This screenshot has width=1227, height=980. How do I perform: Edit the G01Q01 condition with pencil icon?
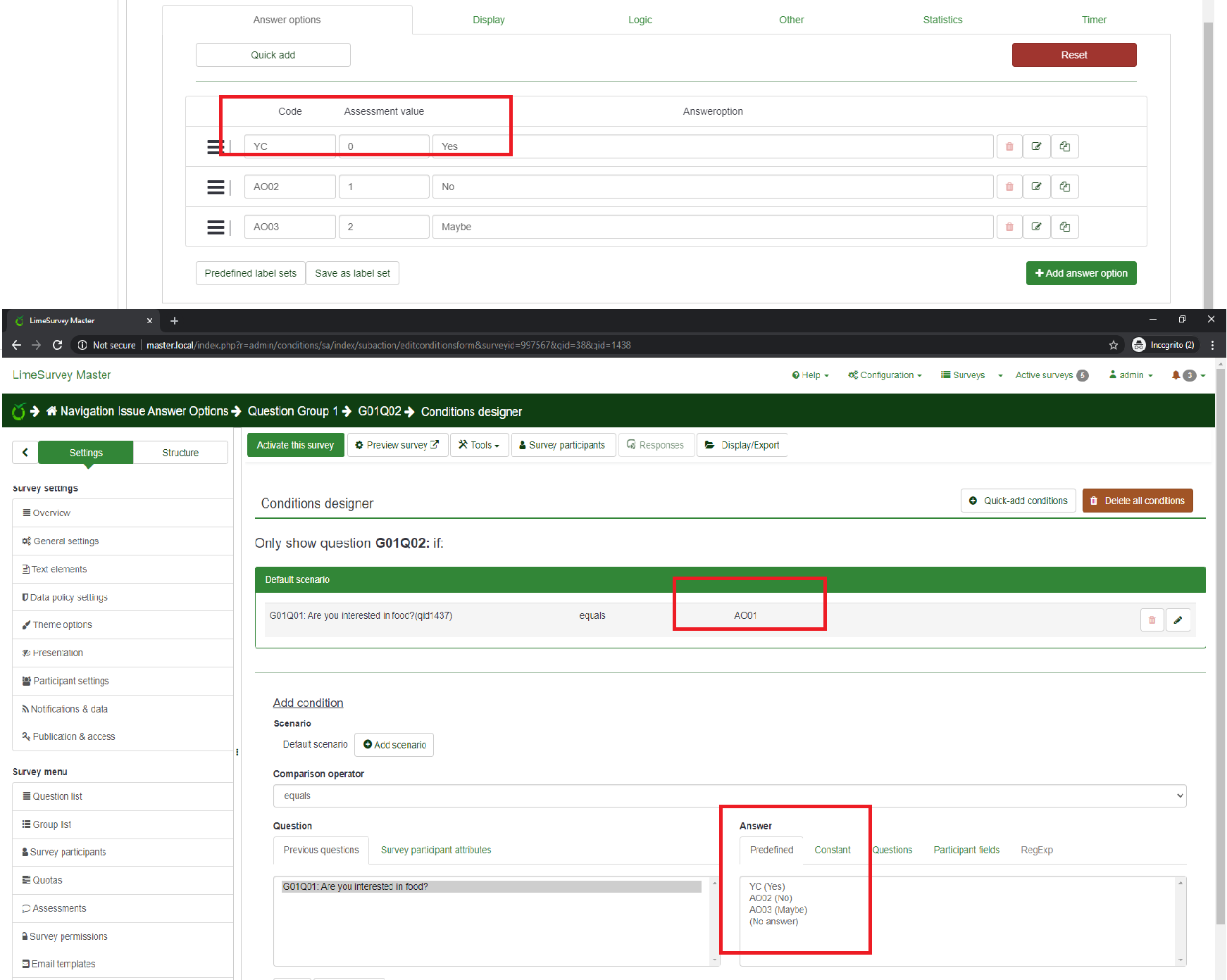coord(1178,620)
